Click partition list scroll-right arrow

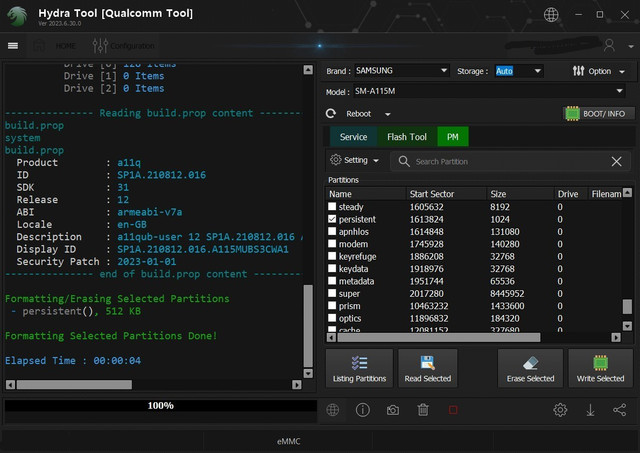coord(616,337)
